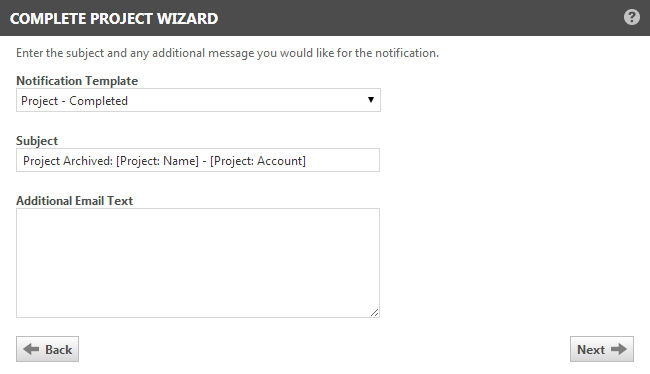The image size is (650, 374).
Task: Go back with the Back button
Action: click(47, 349)
